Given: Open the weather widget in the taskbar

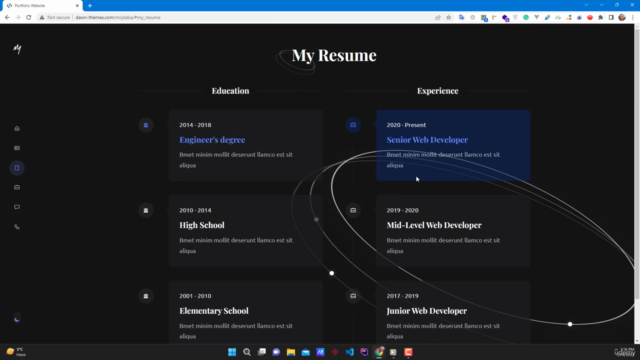Looking at the screenshot, I should click(x=16, y=352).
